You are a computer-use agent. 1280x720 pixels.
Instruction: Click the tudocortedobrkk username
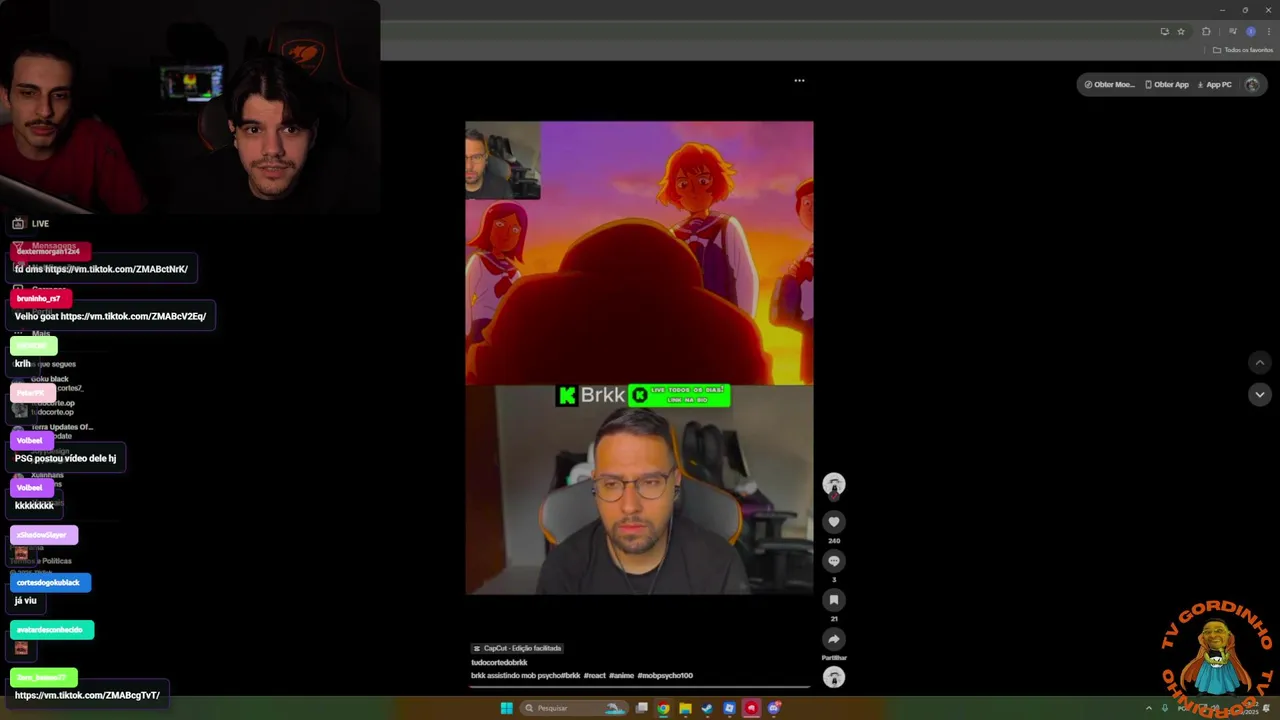click(499, 662)
